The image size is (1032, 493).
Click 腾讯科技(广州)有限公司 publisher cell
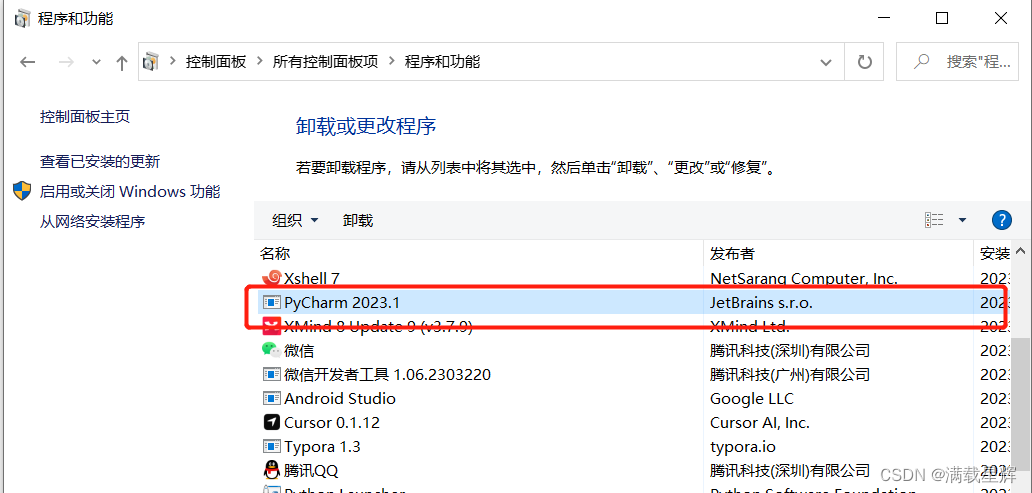click(790, 375)
